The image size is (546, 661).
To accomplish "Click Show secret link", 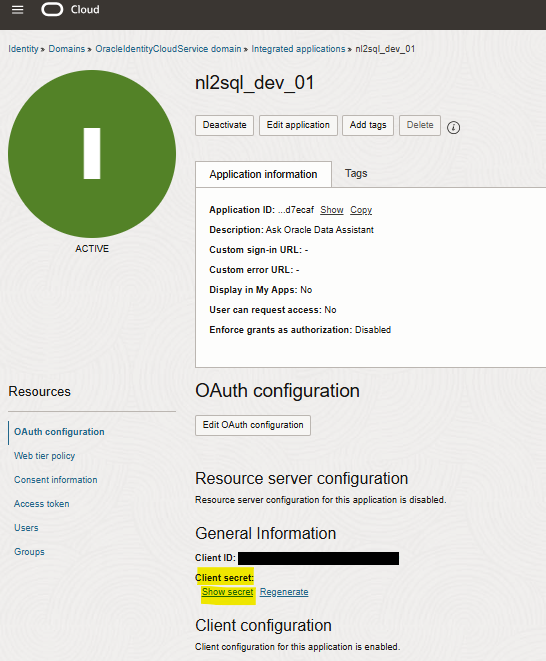I will [x=228, y=592].
